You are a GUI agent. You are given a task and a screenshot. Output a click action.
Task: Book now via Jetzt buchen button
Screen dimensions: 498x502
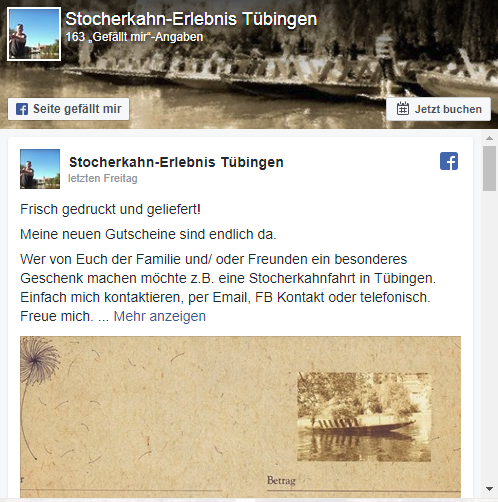click(x=438, y=109)
